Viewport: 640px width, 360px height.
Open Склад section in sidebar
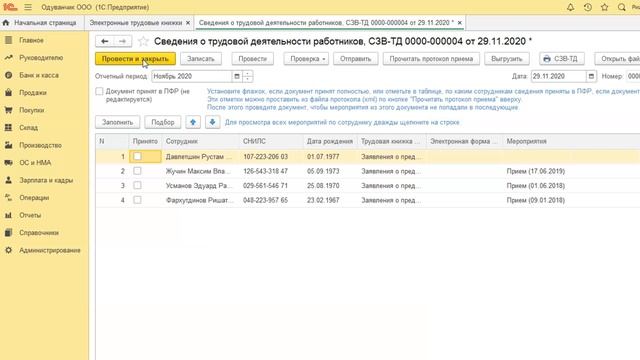pyautogui.click(x=28, y=128)
